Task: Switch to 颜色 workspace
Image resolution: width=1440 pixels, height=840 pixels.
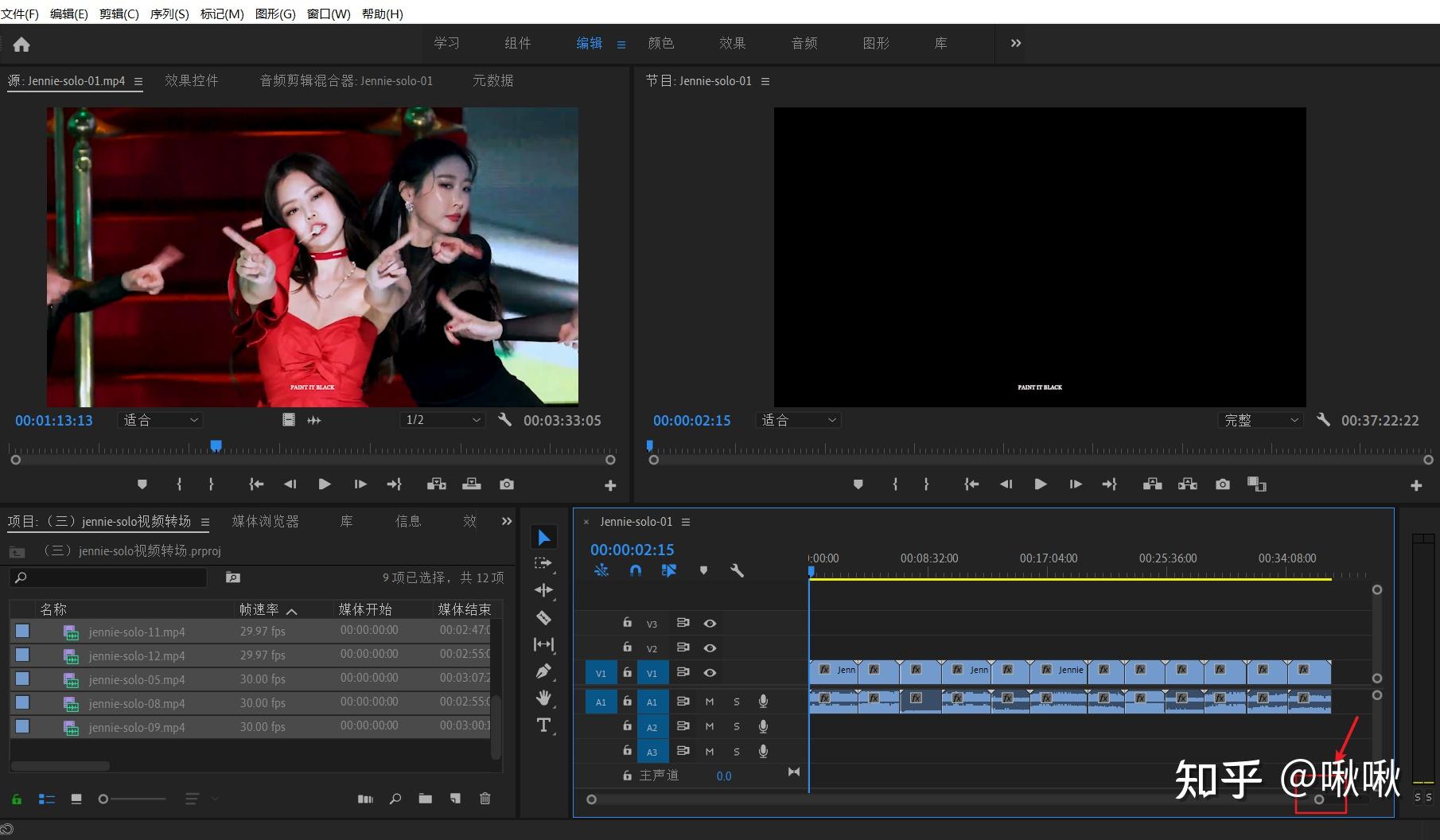Action: (661, 43)
